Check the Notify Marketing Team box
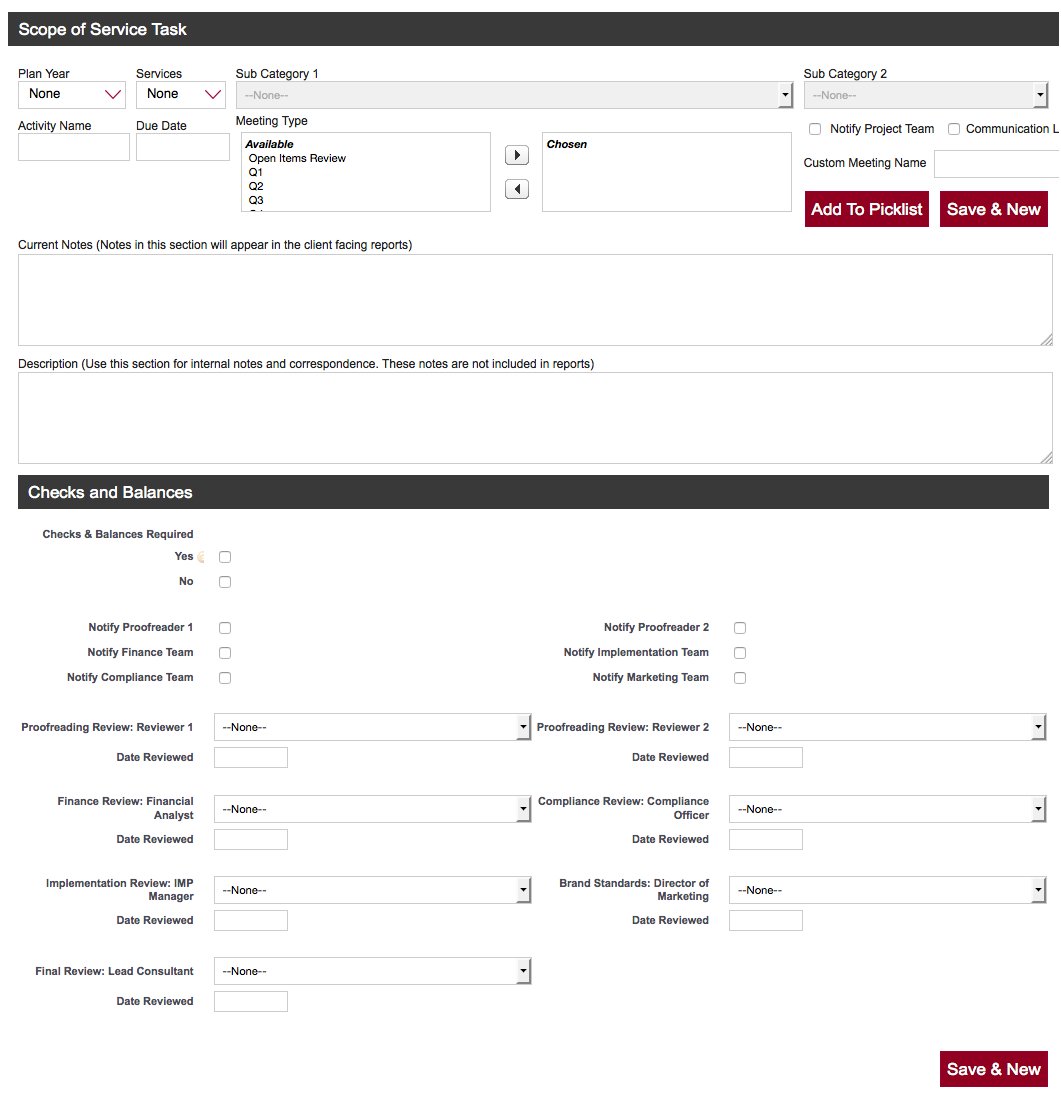 [740, 678]
